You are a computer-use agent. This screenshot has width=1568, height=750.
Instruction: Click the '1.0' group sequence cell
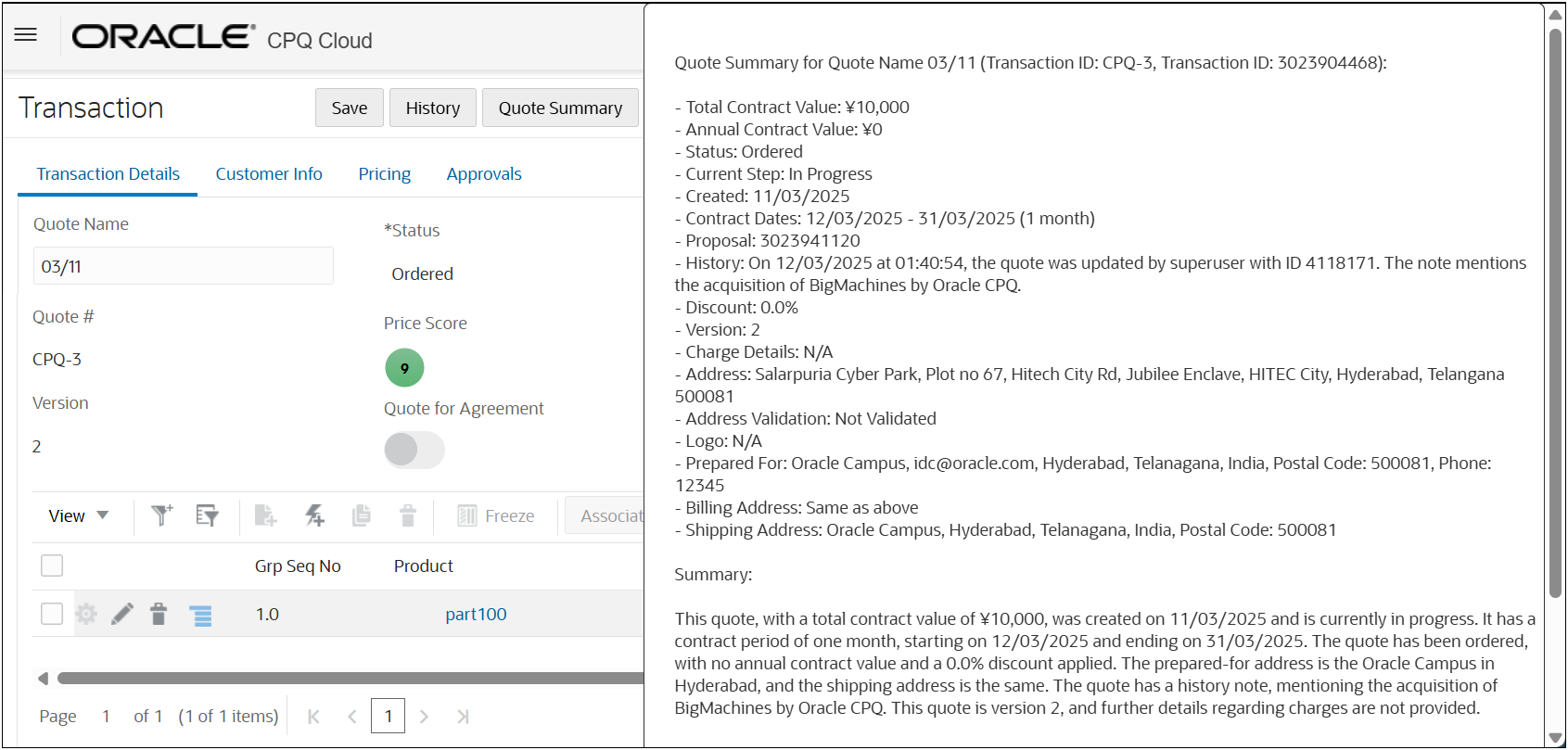click(267, 614)
